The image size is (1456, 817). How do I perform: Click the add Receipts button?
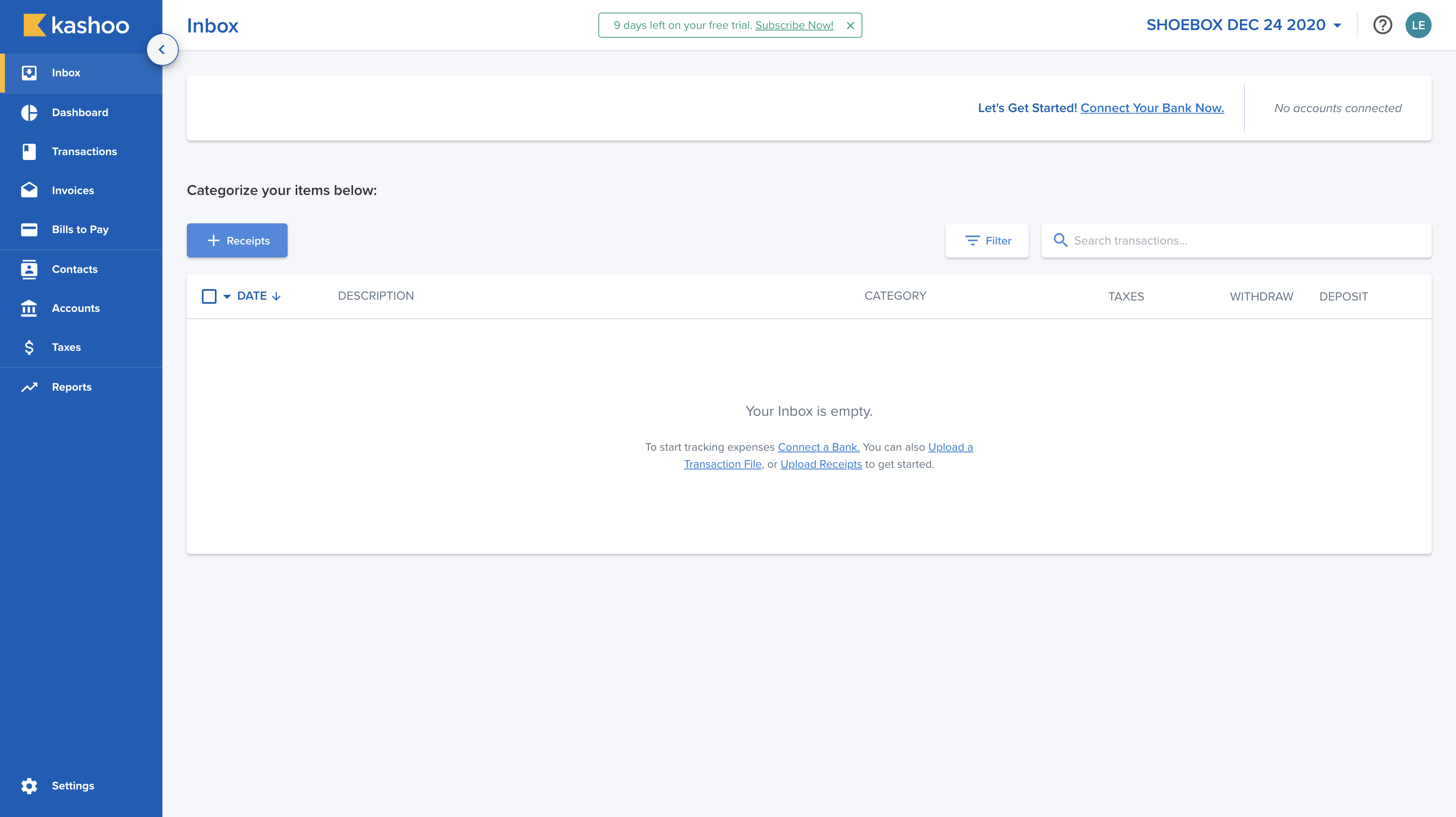(237, 241)
